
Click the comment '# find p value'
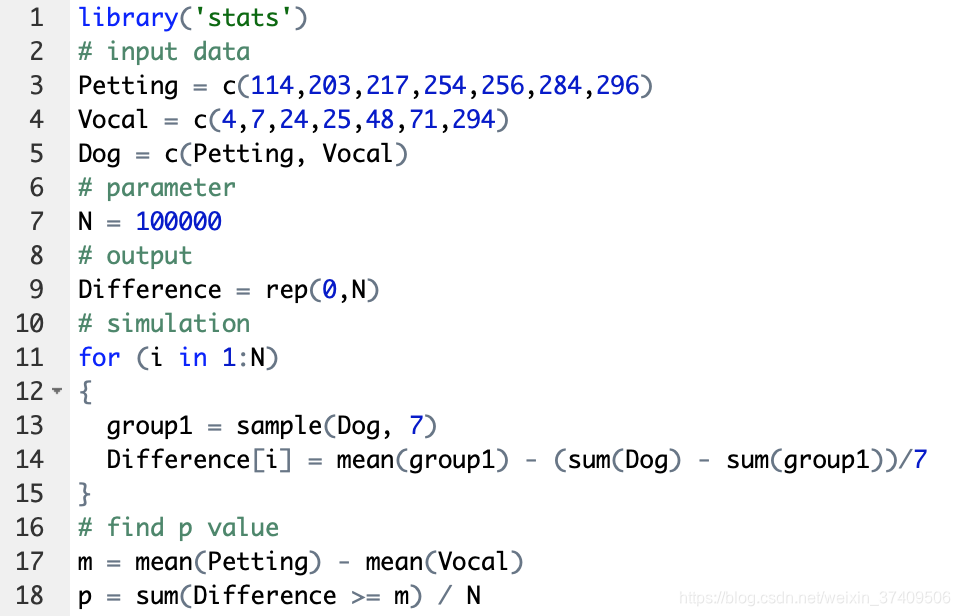[x=179, y=528]
